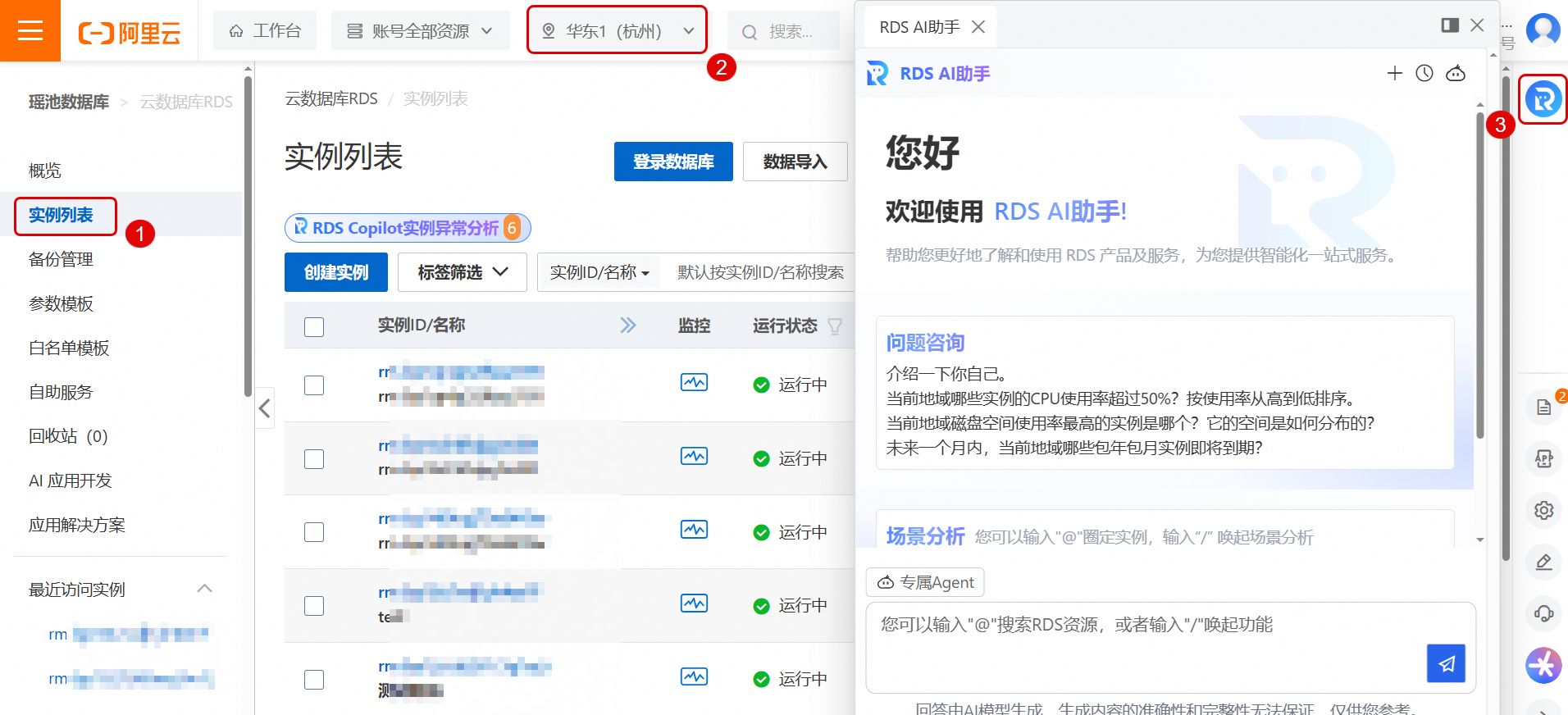Ask the 包年包月实例即将到期 suggested question
This screenshot has height=715, width=1568.
coord(1074,448)
